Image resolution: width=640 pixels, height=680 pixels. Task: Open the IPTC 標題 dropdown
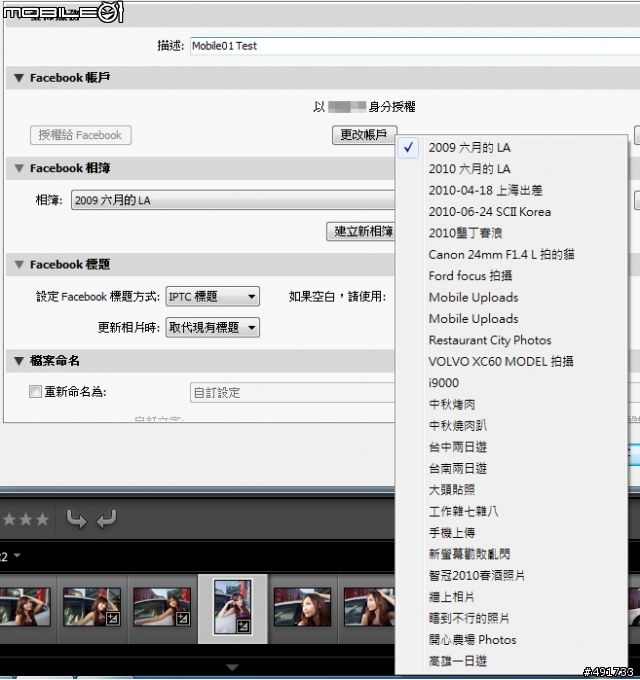pos(212,297)
